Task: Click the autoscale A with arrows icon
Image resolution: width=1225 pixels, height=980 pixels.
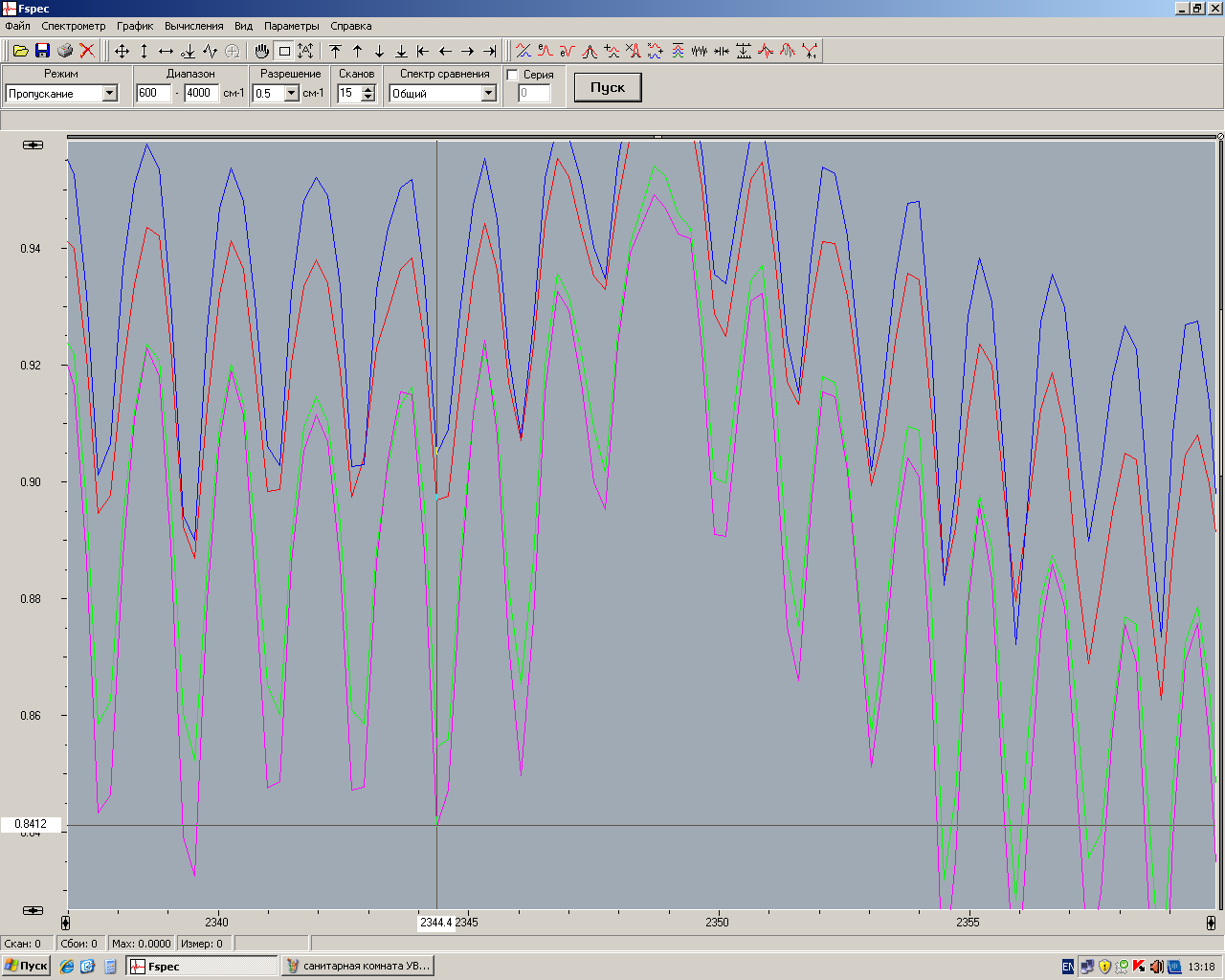Action: coord(305,51)
